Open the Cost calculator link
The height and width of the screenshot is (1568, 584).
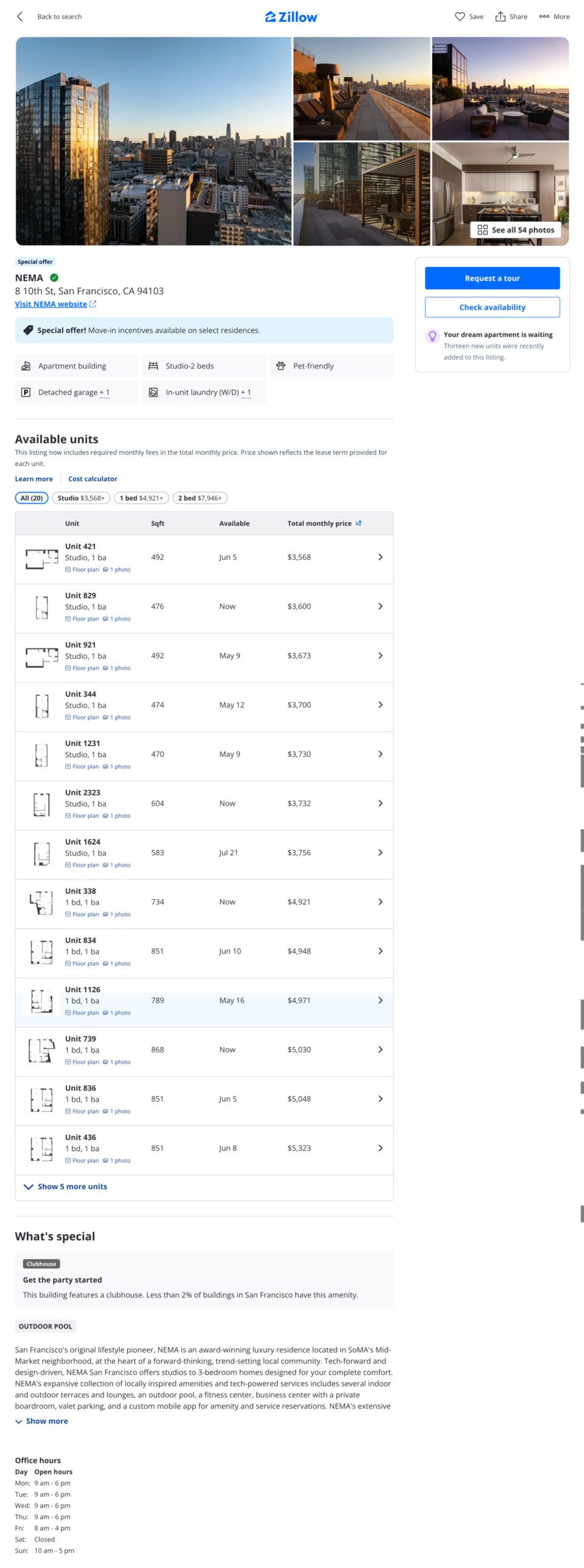(92, 478)
